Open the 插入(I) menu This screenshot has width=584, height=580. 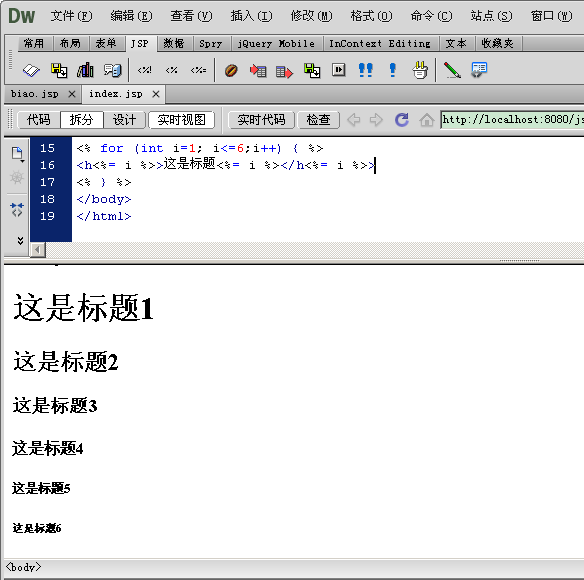click(x=251, y=16)
